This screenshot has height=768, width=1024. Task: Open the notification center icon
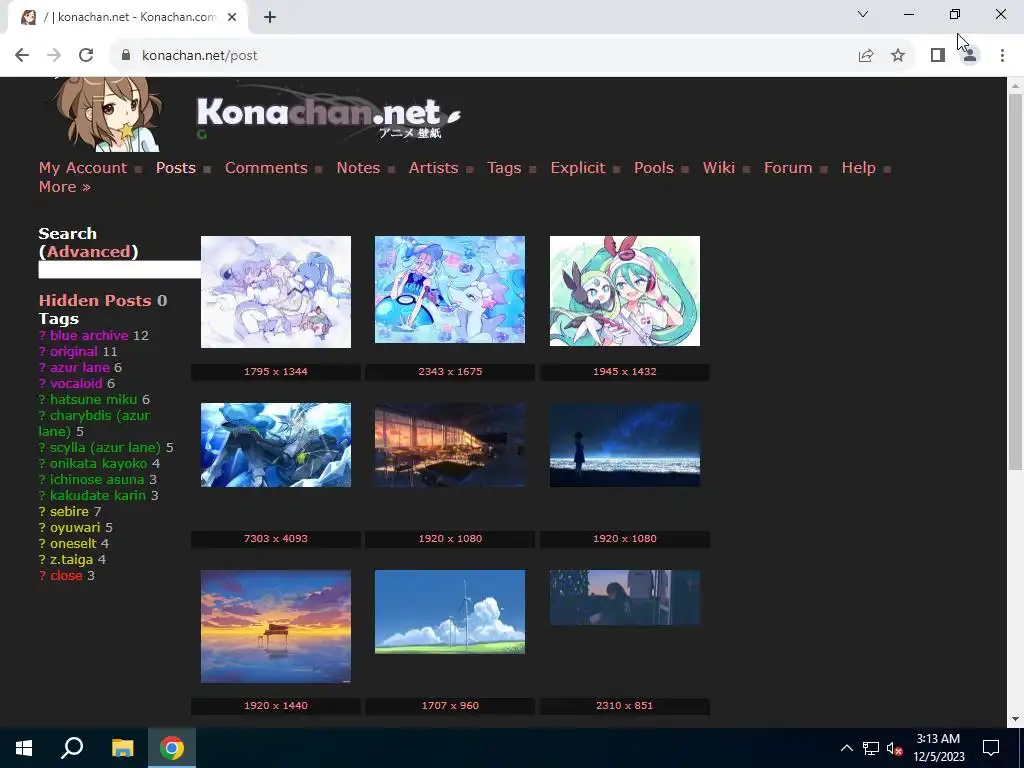991,748
